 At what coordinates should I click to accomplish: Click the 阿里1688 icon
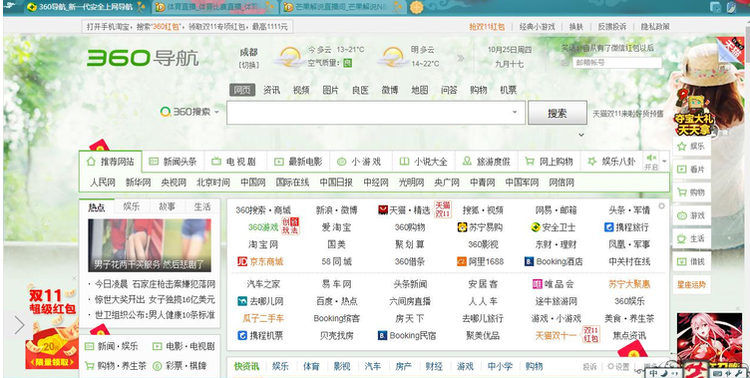click(462, 262)
